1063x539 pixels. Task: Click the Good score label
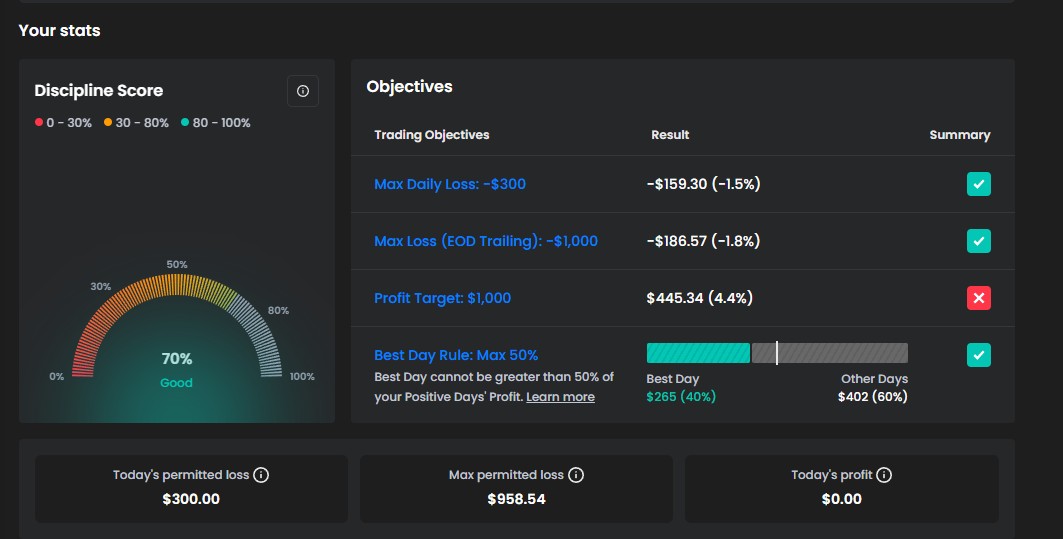tap(176, 382)
